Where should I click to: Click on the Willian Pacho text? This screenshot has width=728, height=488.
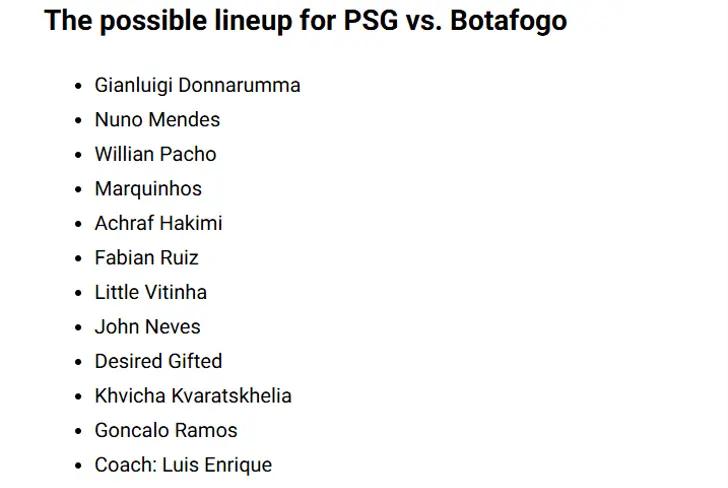click(155, 154)
